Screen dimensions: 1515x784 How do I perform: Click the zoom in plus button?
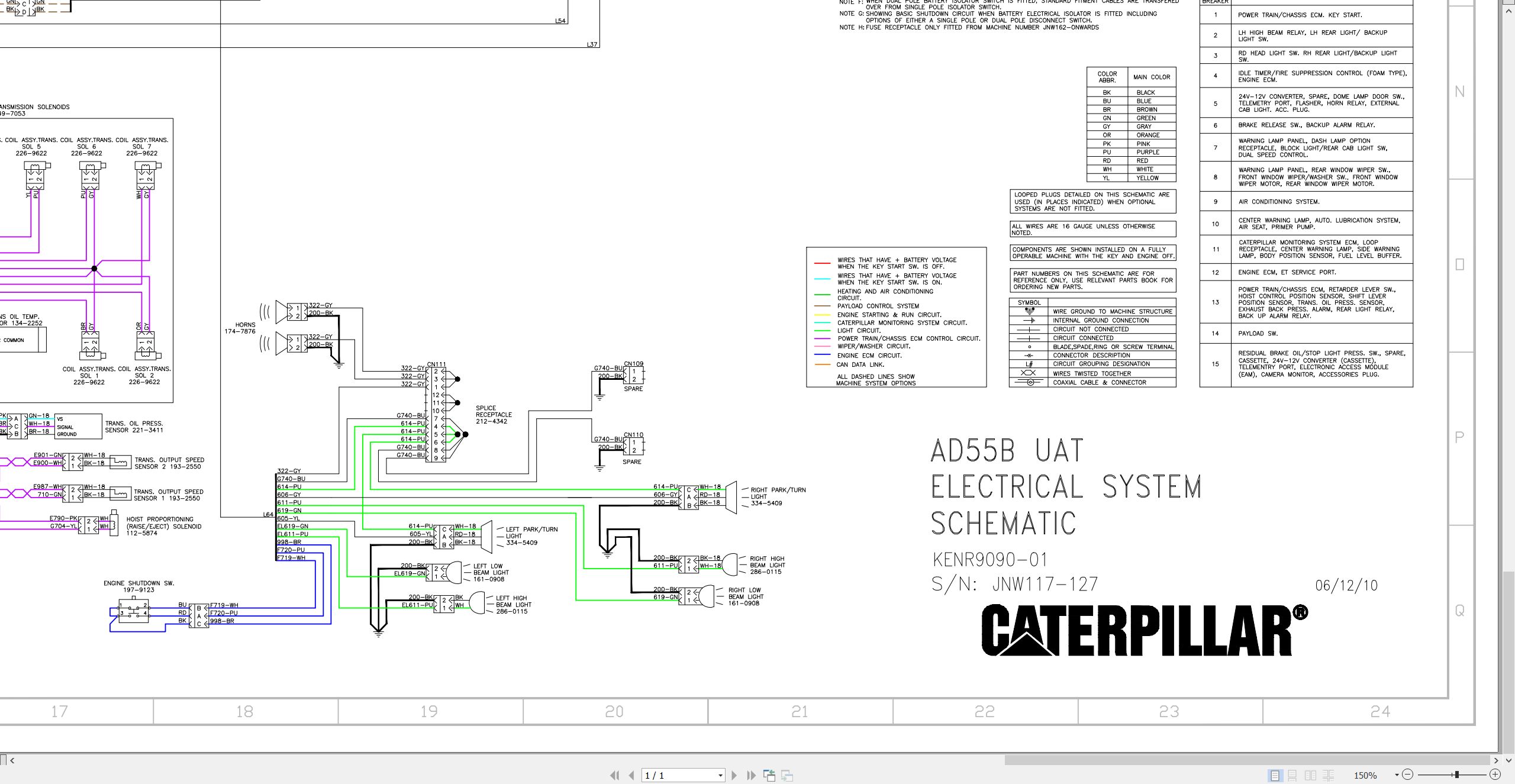pos(1495,775)
